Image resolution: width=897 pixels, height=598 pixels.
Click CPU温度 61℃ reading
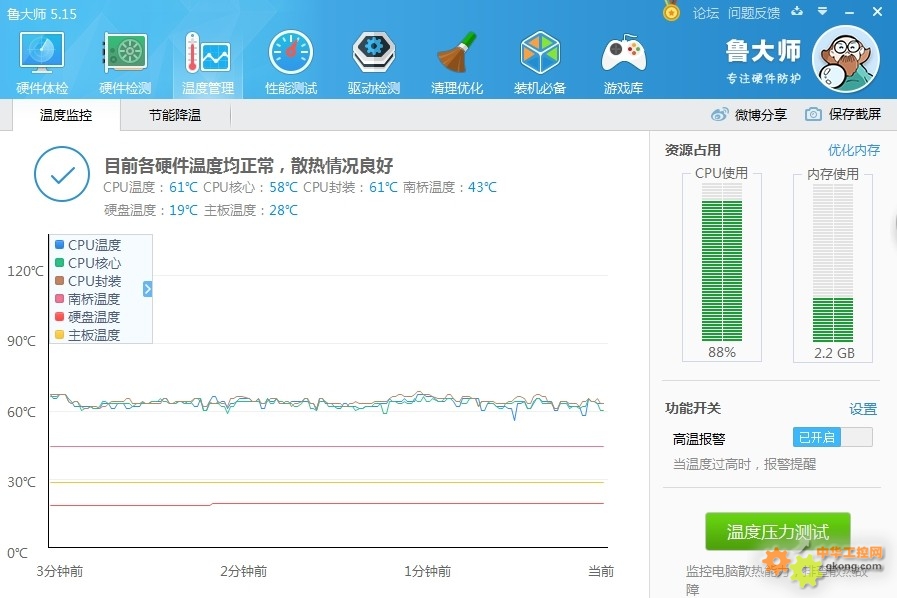150,187
